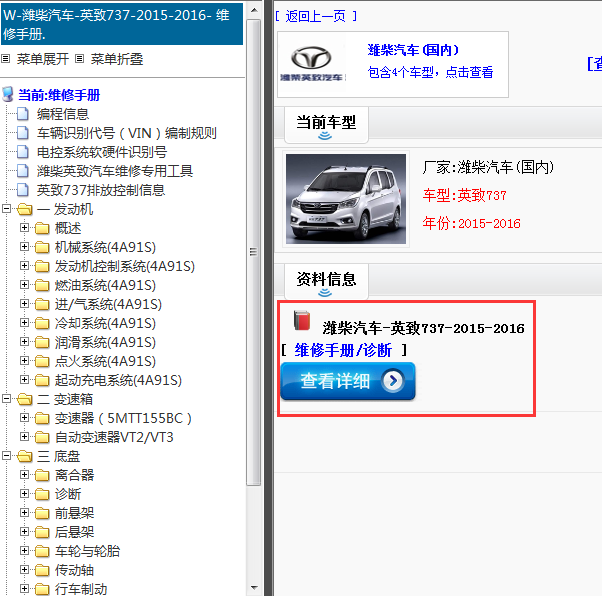Click page icon for 英致737排放控制信息
Screen dimensions: 602x596
tap(23, 190)
